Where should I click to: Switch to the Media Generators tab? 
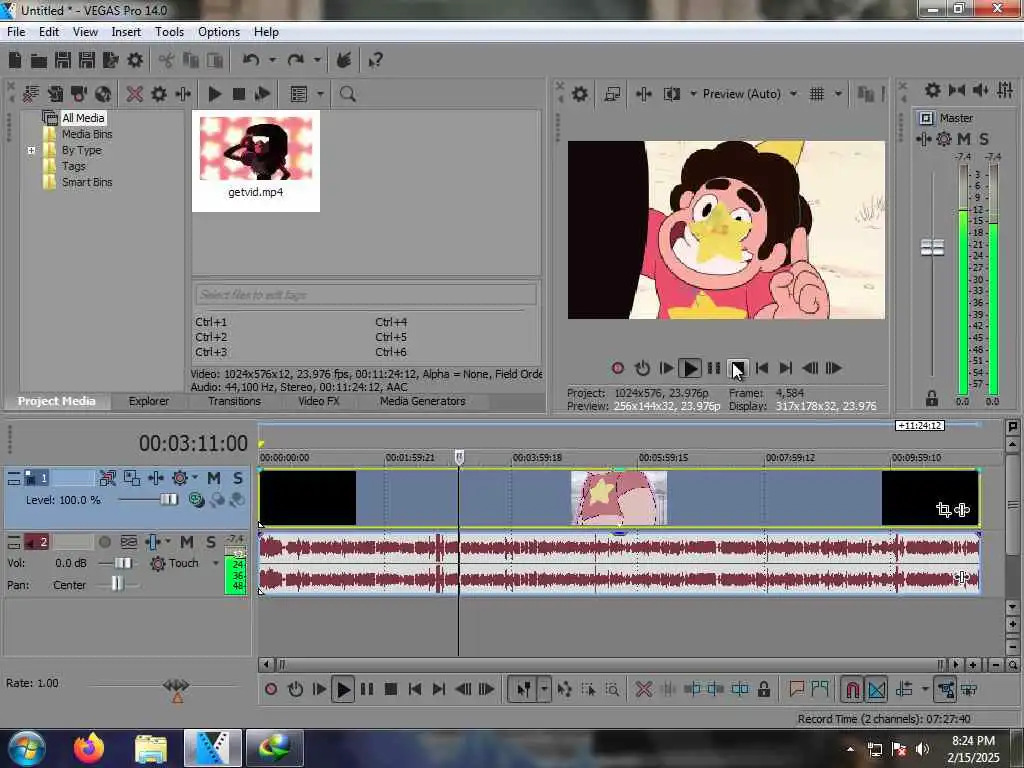point(423,401)
